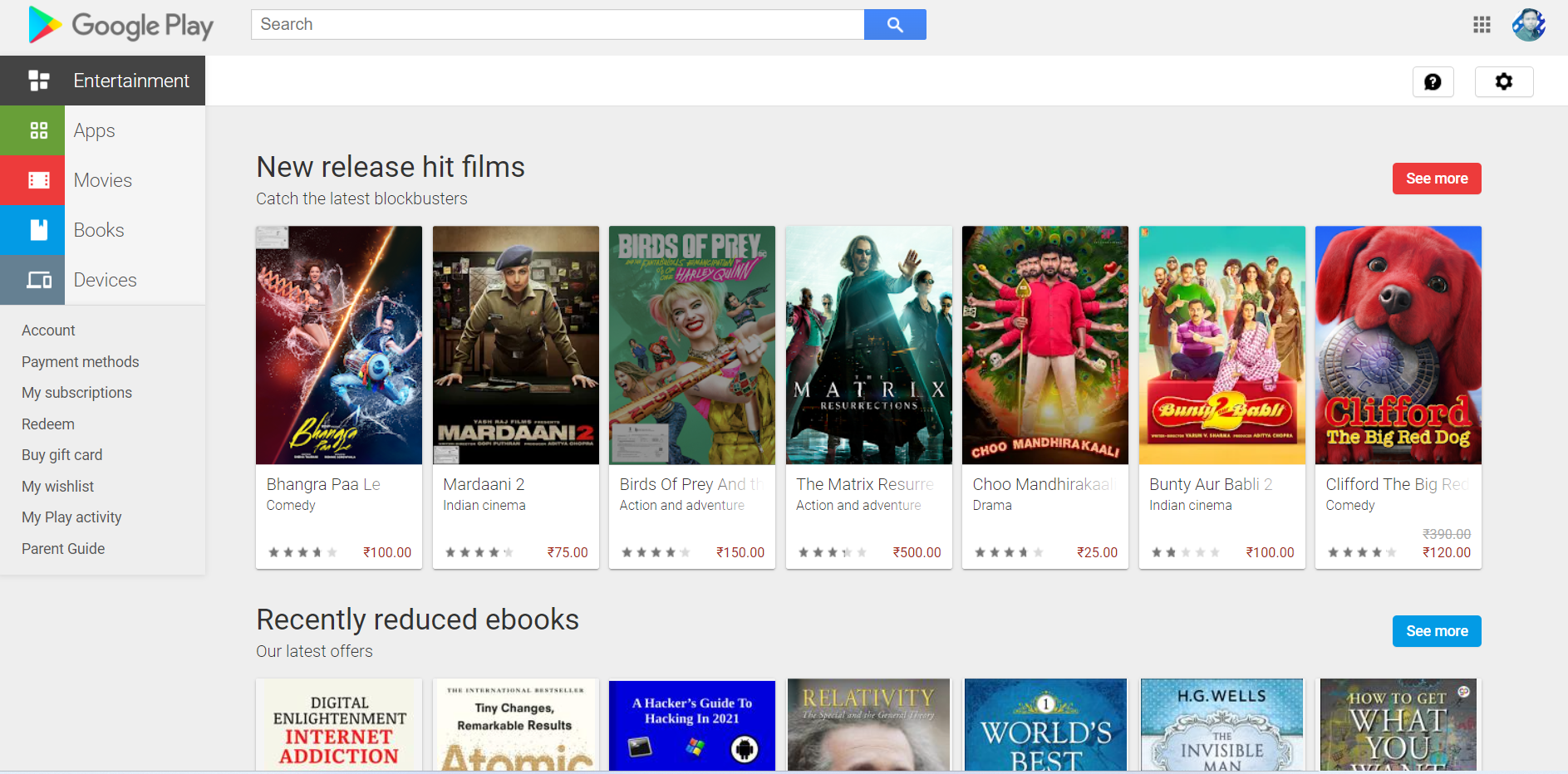The image size is (1568, 774).
Task: Click See more for reduced ebooks
Action: 1437,631
